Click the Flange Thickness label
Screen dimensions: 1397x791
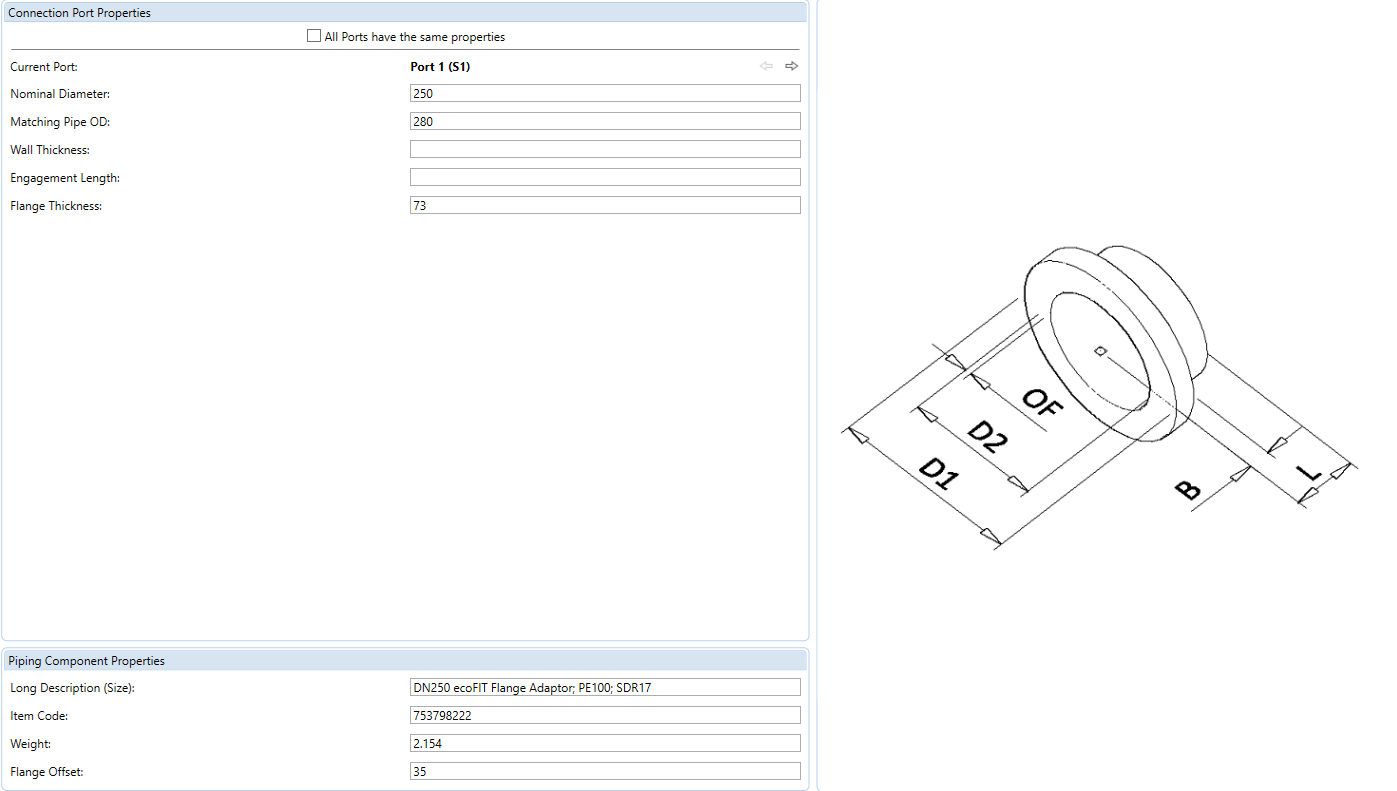[x=56, y=206]
